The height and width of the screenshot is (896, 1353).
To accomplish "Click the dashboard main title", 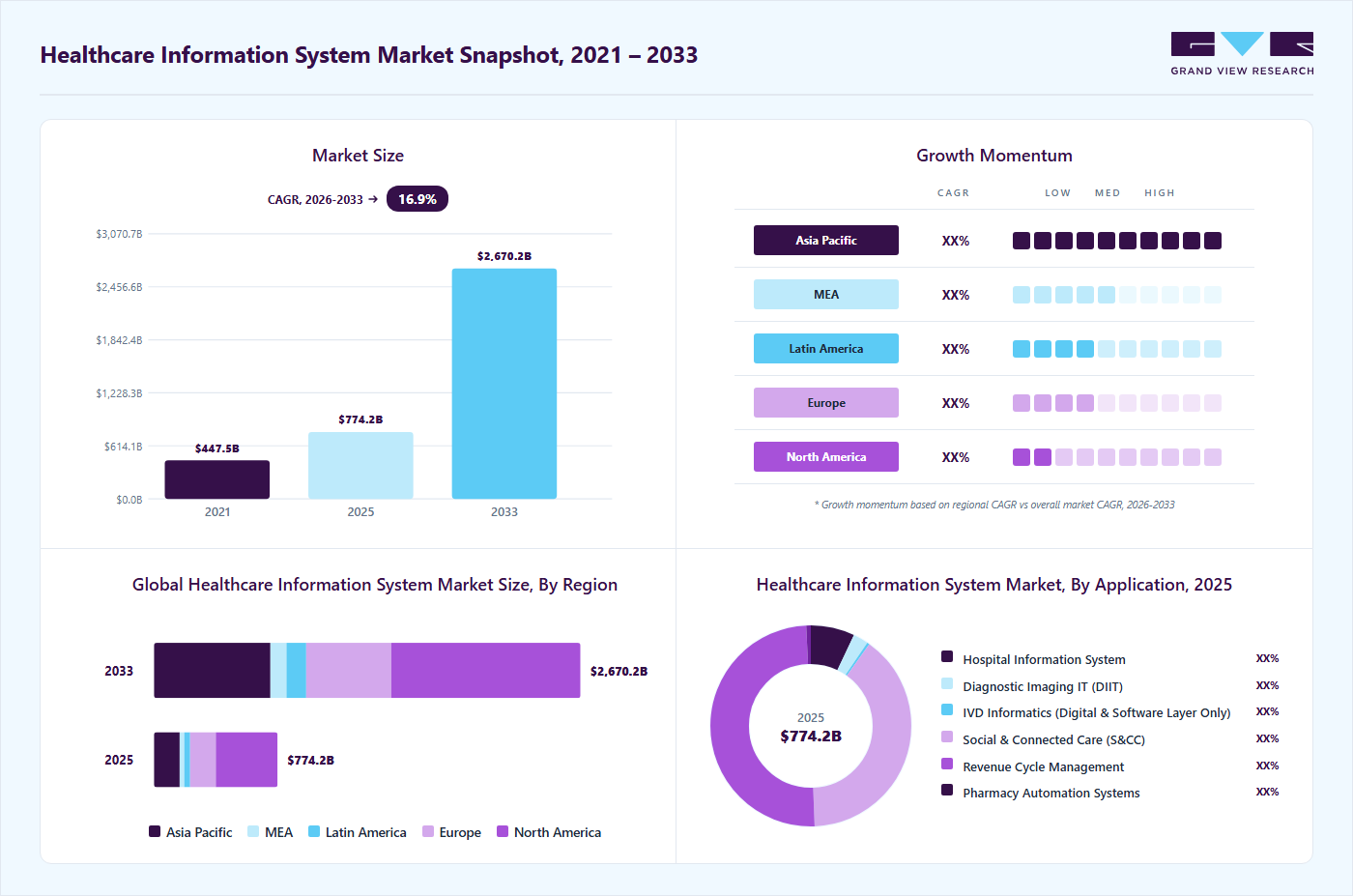I will click(x=369, y=55).
